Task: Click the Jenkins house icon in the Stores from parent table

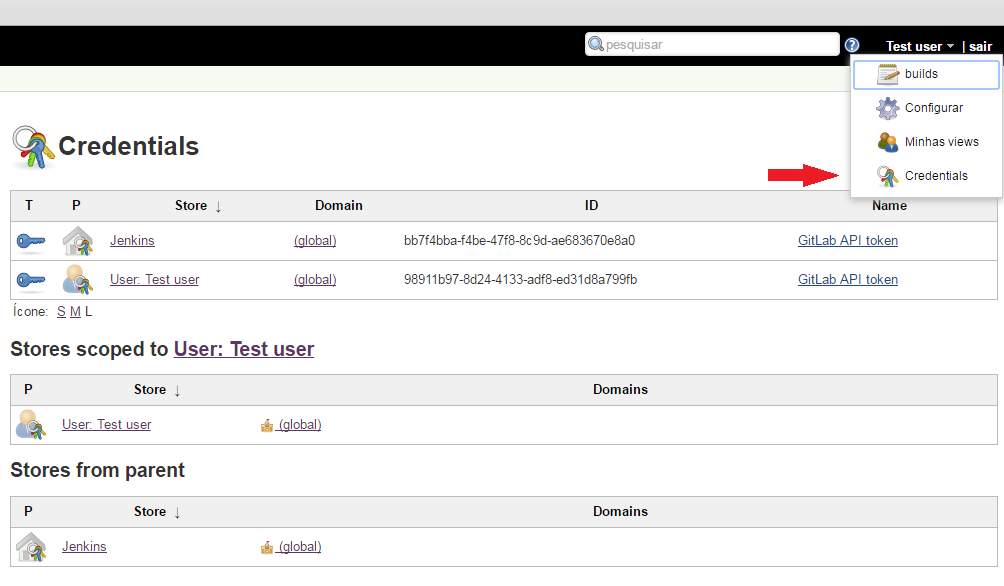Action: point(31,547)
